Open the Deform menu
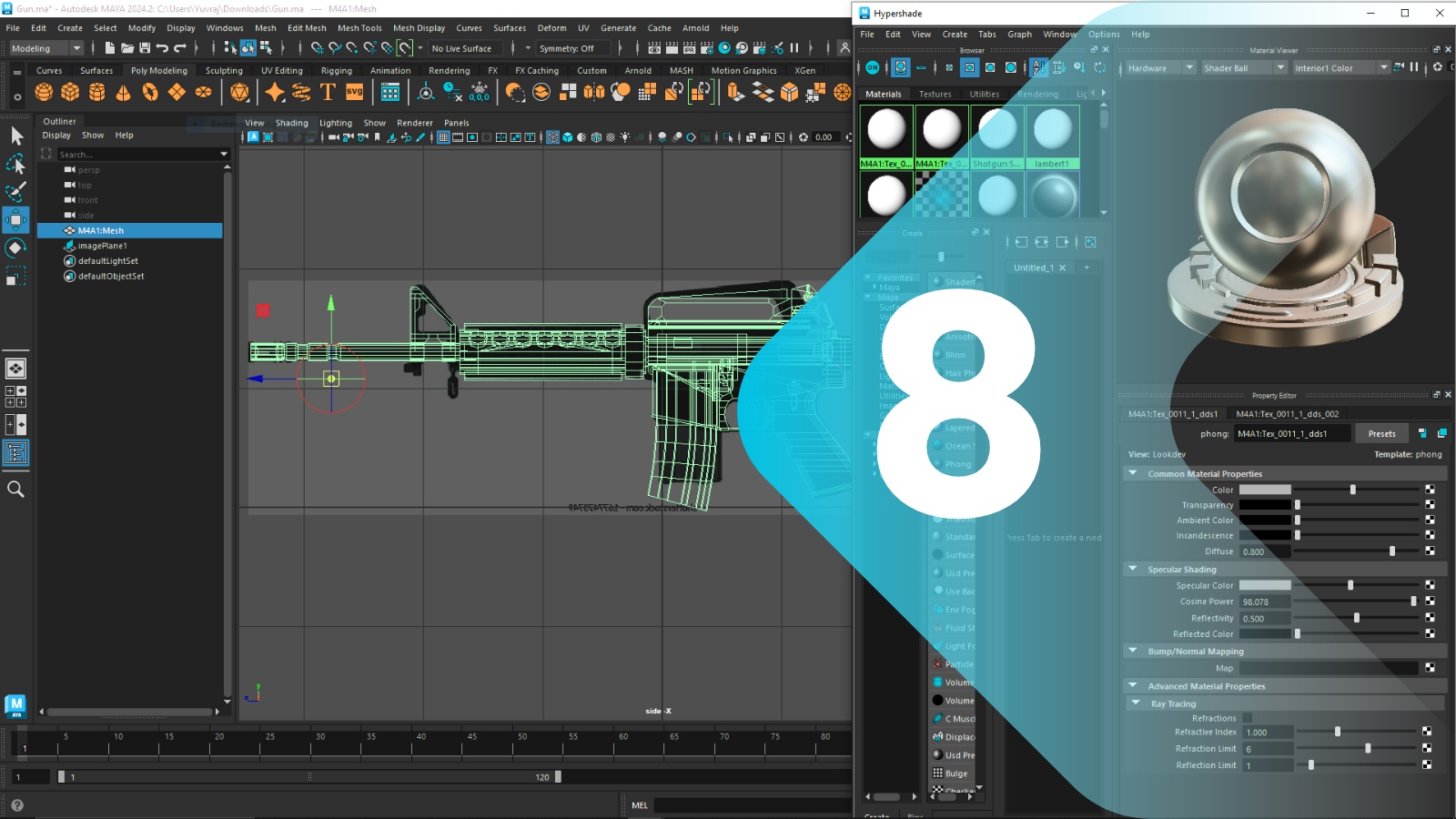 tap(551, 28)
